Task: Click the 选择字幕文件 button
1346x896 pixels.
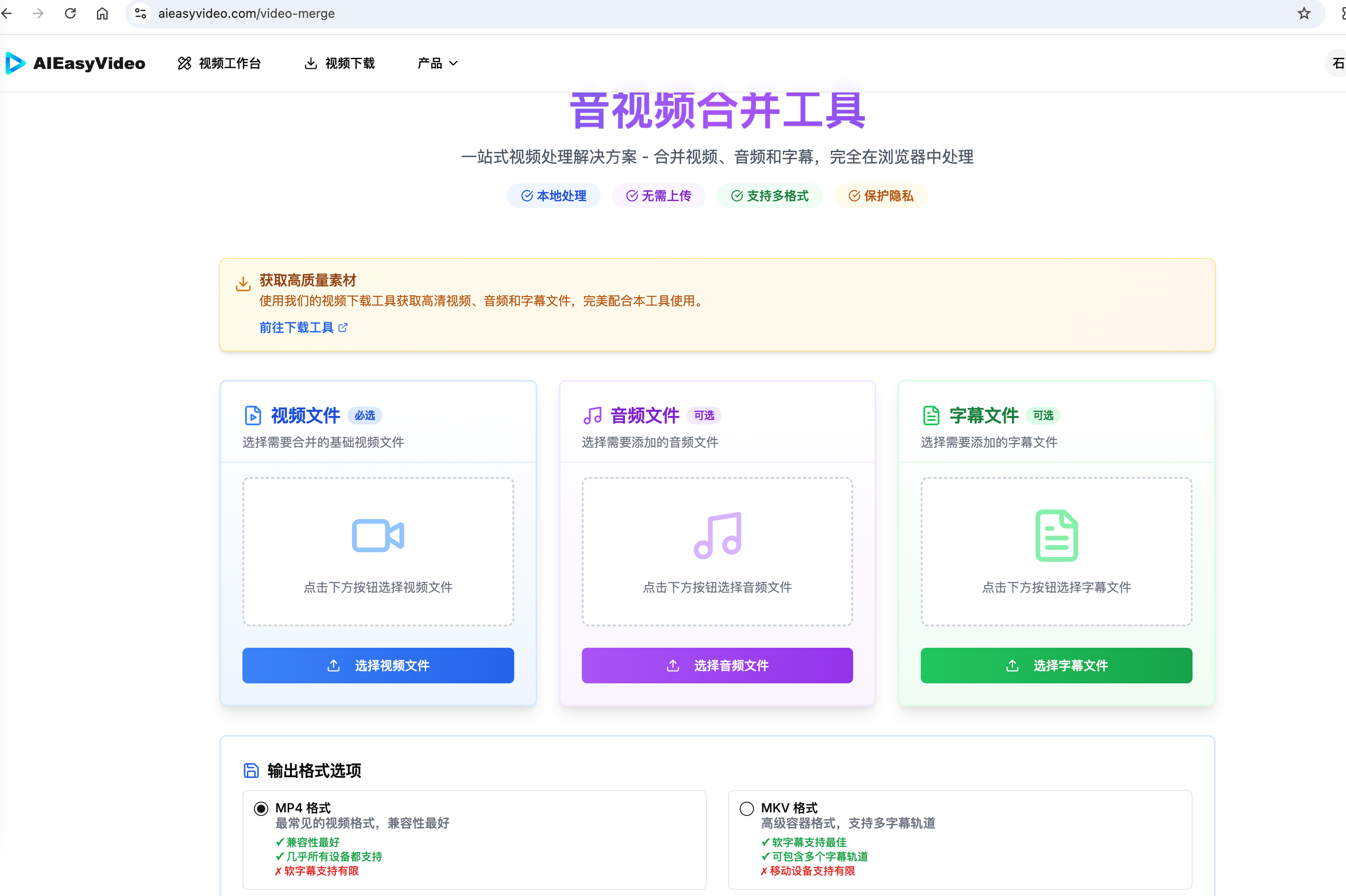Action: pyautogui.click(x=1056, y=666)
